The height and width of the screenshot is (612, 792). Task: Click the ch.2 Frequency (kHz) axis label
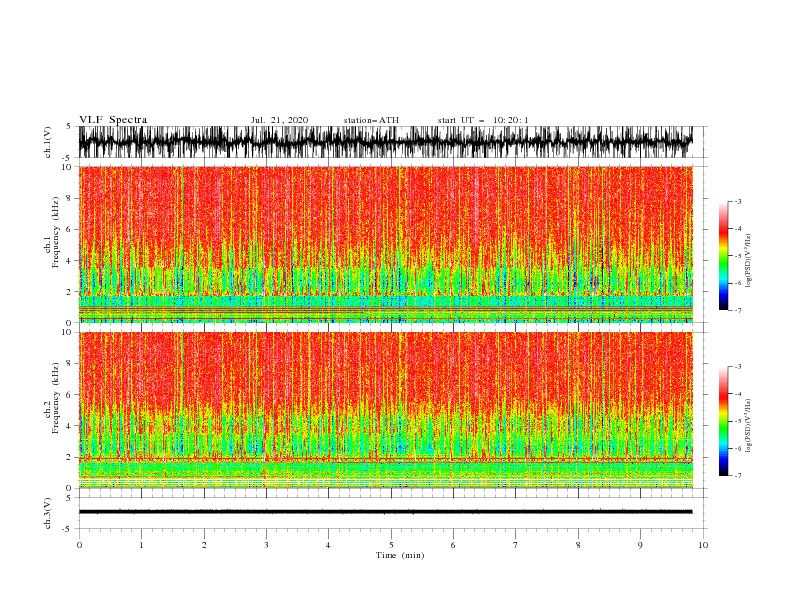pos(52,398)
